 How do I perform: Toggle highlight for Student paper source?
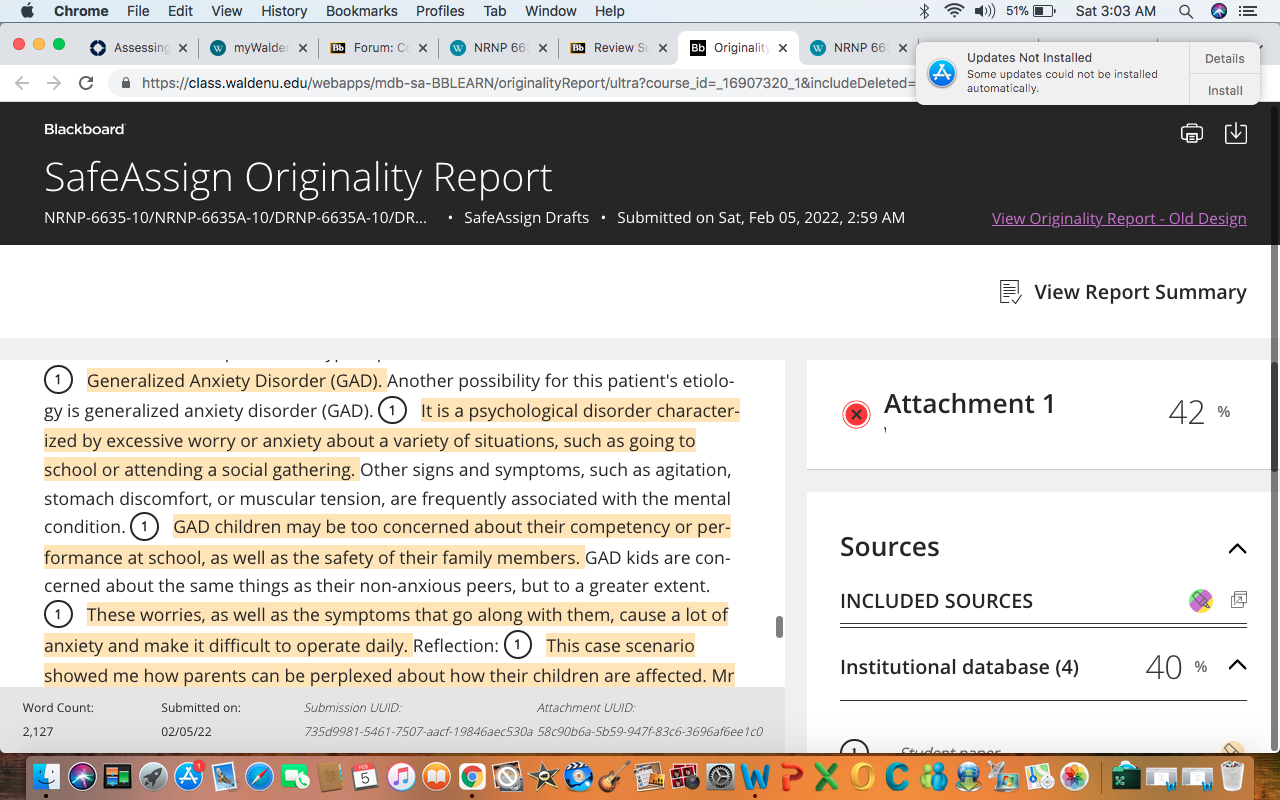tap(1233, 751)
